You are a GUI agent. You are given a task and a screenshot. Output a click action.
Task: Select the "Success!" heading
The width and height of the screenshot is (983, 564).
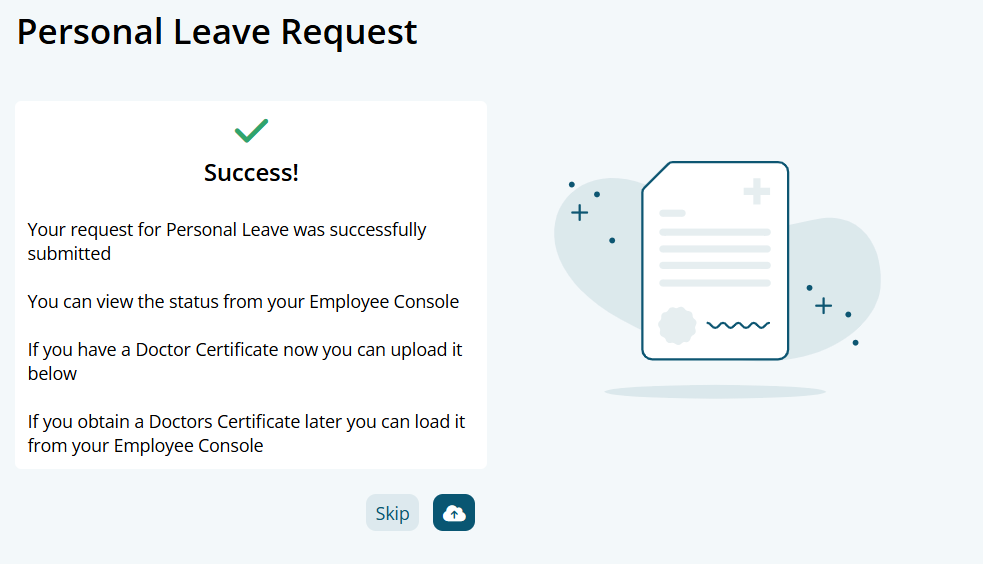251,173
